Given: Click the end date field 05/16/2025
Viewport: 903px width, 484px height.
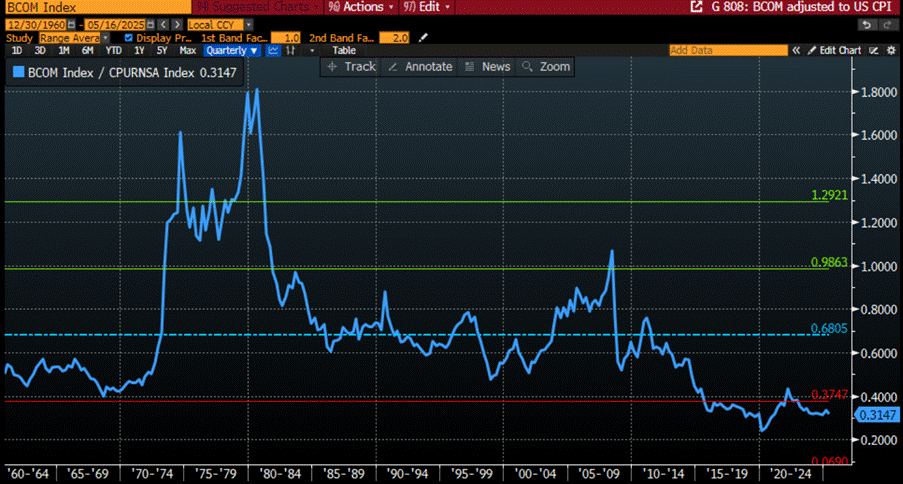Looking at the screenshot, I should click(x=116, y=25).
